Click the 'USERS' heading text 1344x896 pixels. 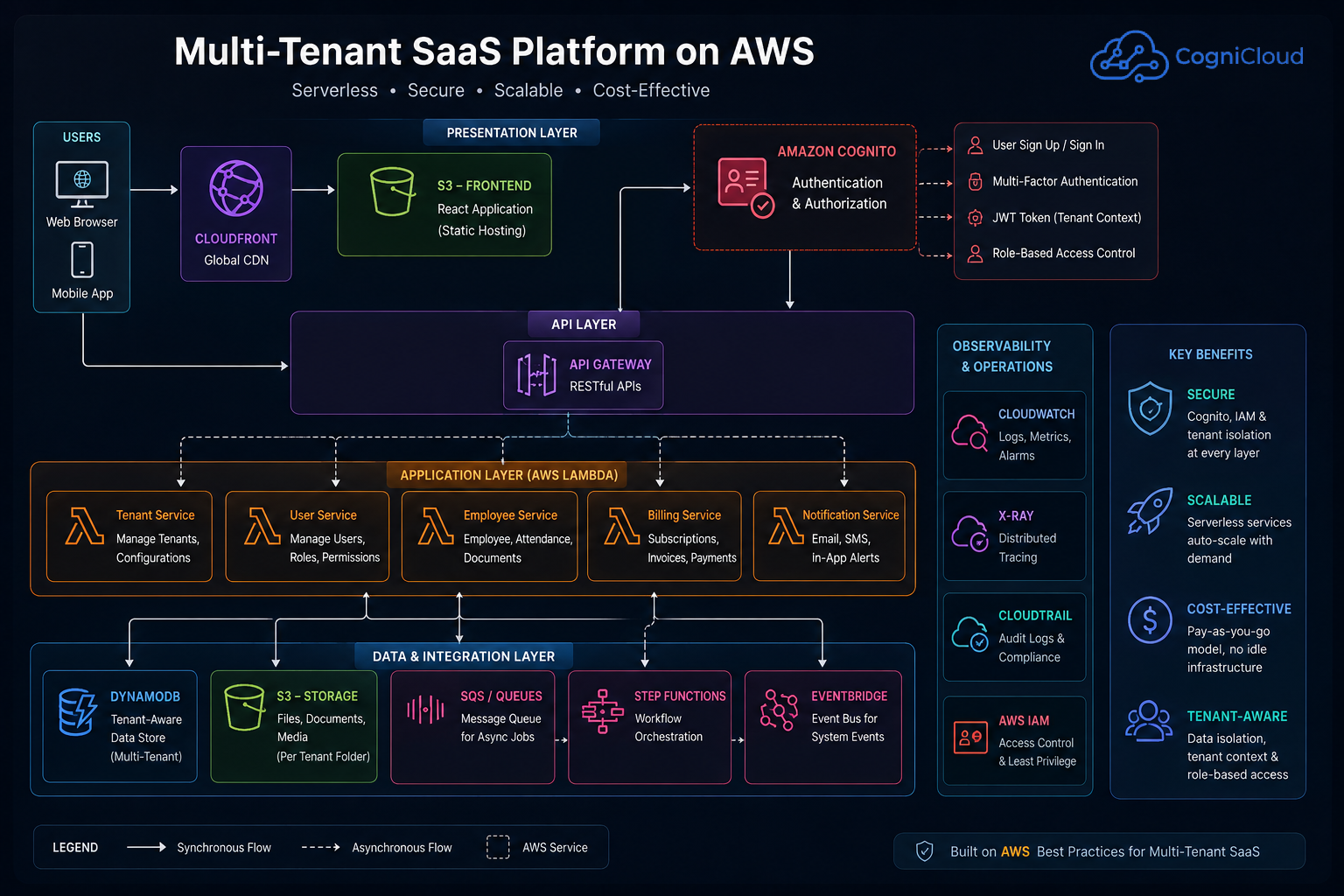tap(81, 137)
